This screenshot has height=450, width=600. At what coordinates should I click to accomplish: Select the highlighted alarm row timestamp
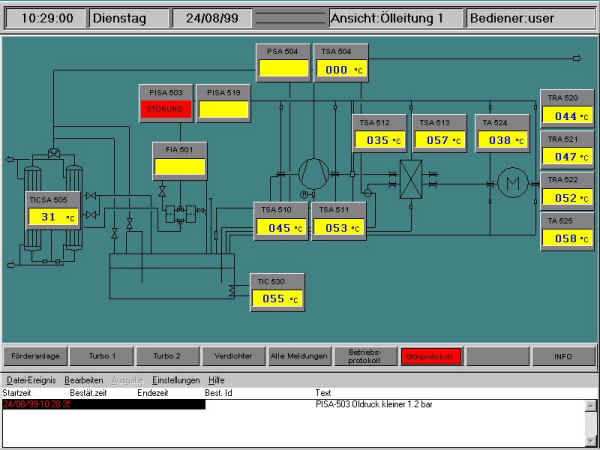(x=37, y=404)
